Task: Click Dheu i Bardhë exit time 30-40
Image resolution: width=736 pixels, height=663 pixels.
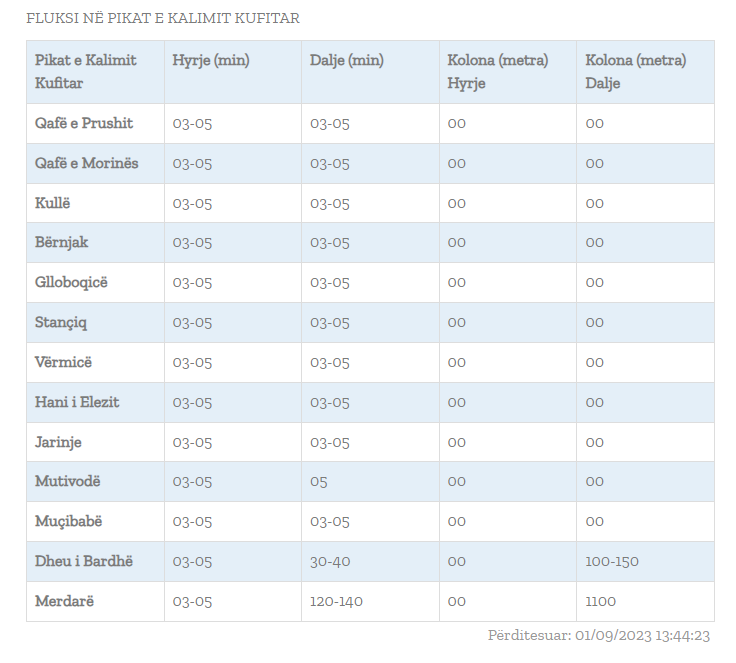Action: (x=330, y=561)
